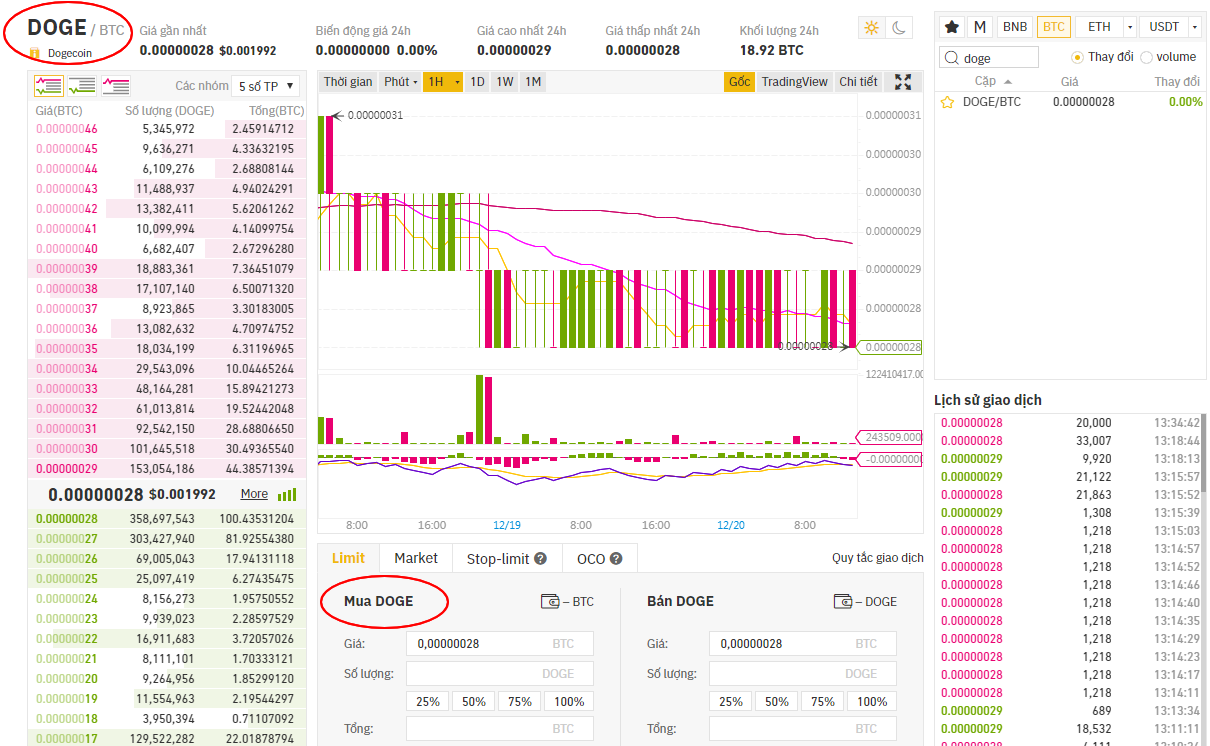Click the 1D timeframe button
Screen dimensions: 1210x746
pos(477,81)
